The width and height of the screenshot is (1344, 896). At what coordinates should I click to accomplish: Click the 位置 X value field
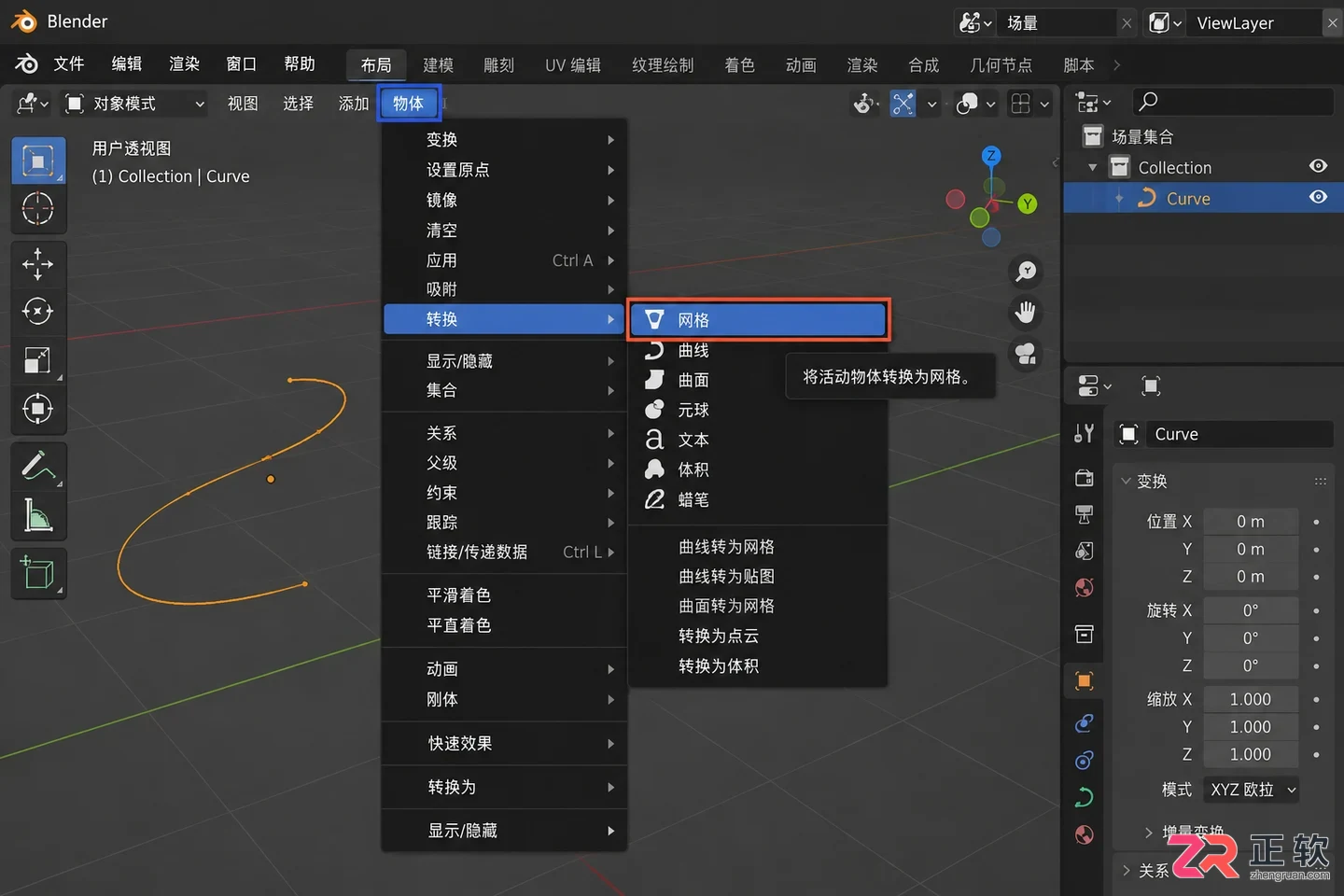[x=1251, y=522]
